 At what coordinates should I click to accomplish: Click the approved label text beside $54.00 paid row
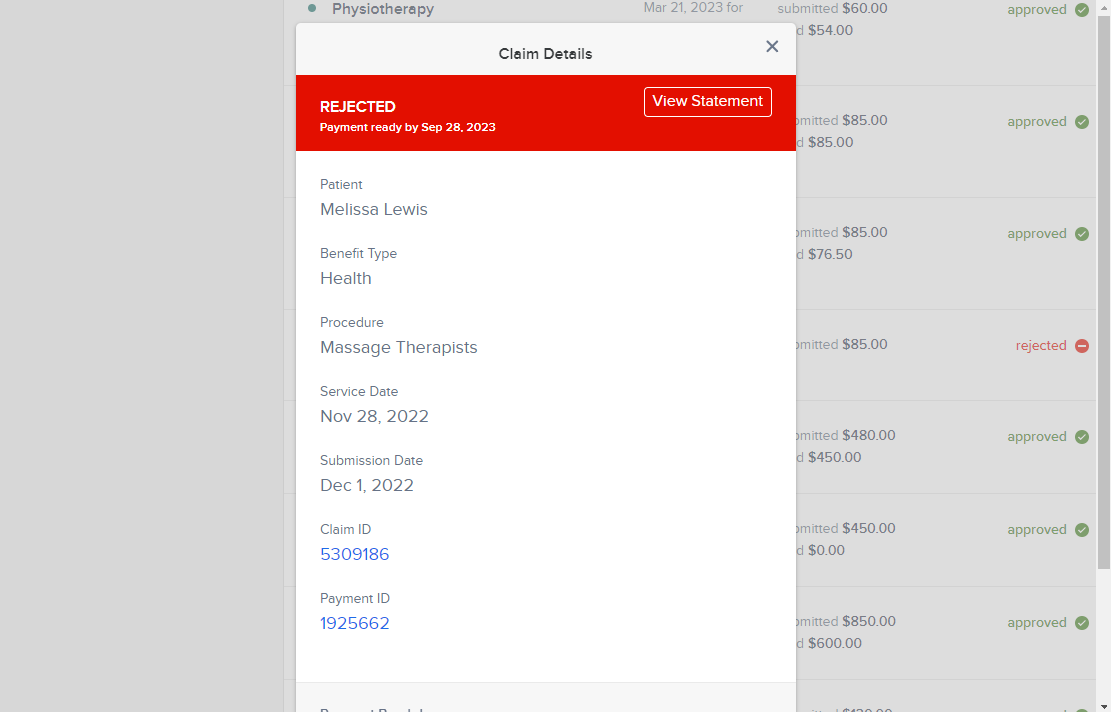coord(1037,9)
